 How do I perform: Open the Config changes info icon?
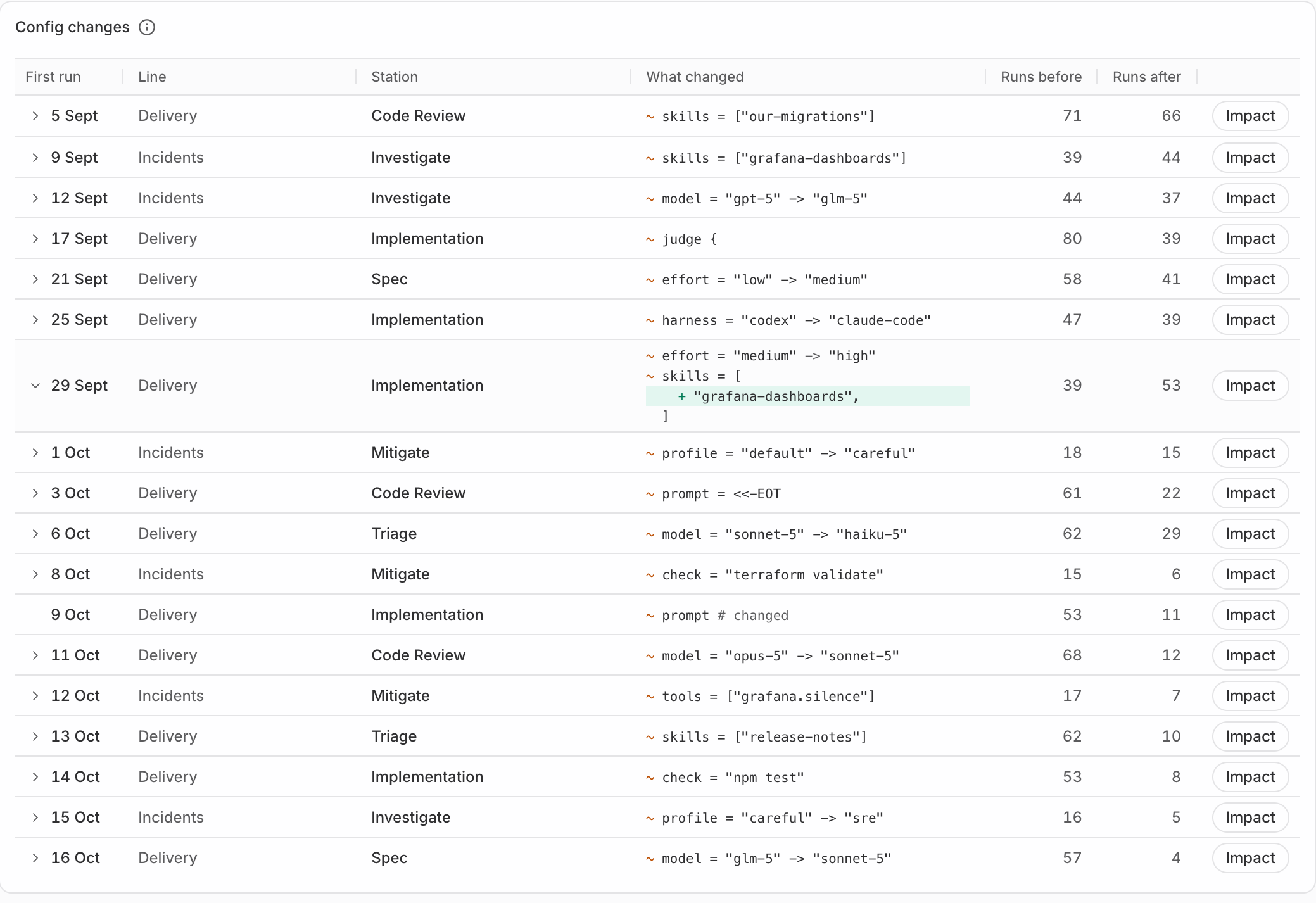[147, 27]
